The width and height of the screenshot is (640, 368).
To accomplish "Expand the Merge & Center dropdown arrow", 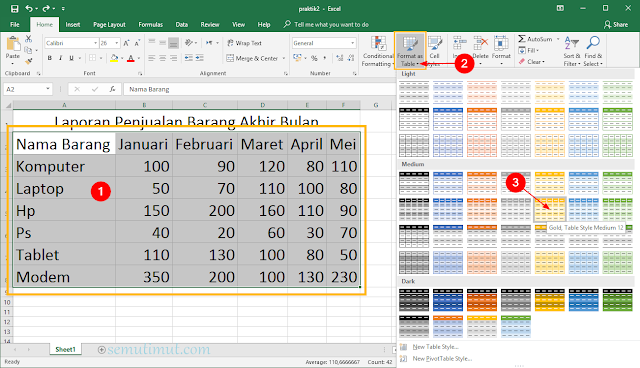I will tap(284, 58).
